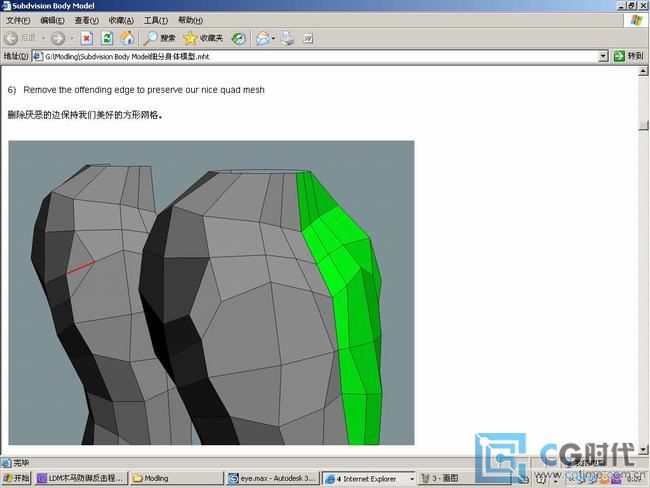The height and width of the screenshot is (488, 650).
Task: Click the Subdvision Body Model title text
Action: click(x=53, y=6)
